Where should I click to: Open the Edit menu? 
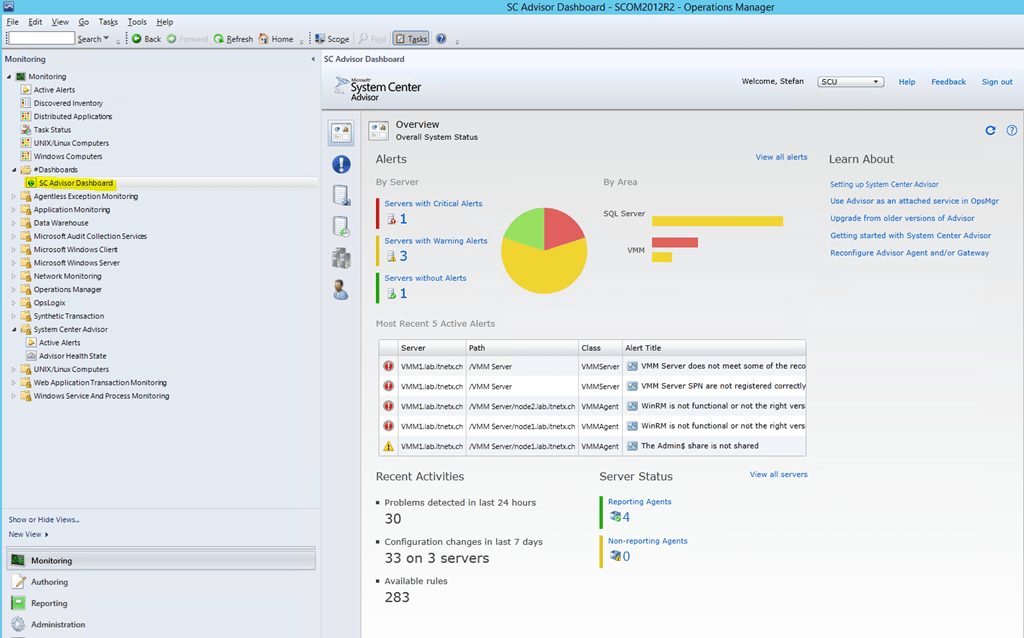[x=35, y=22]
